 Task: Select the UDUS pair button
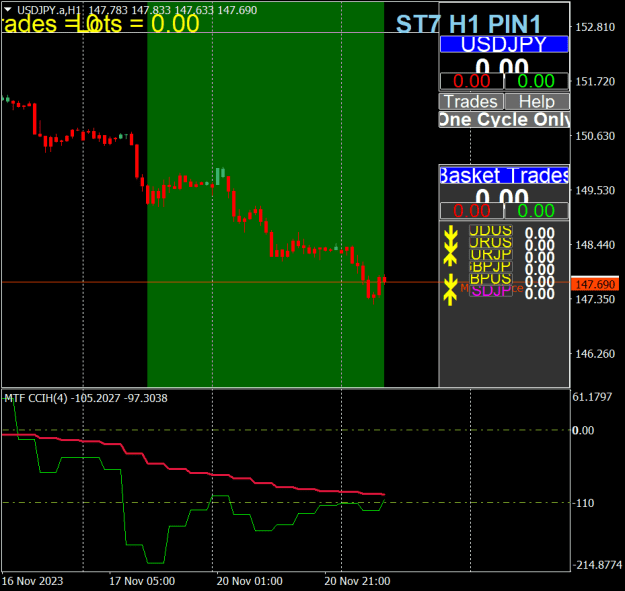[x=491, y=231]
